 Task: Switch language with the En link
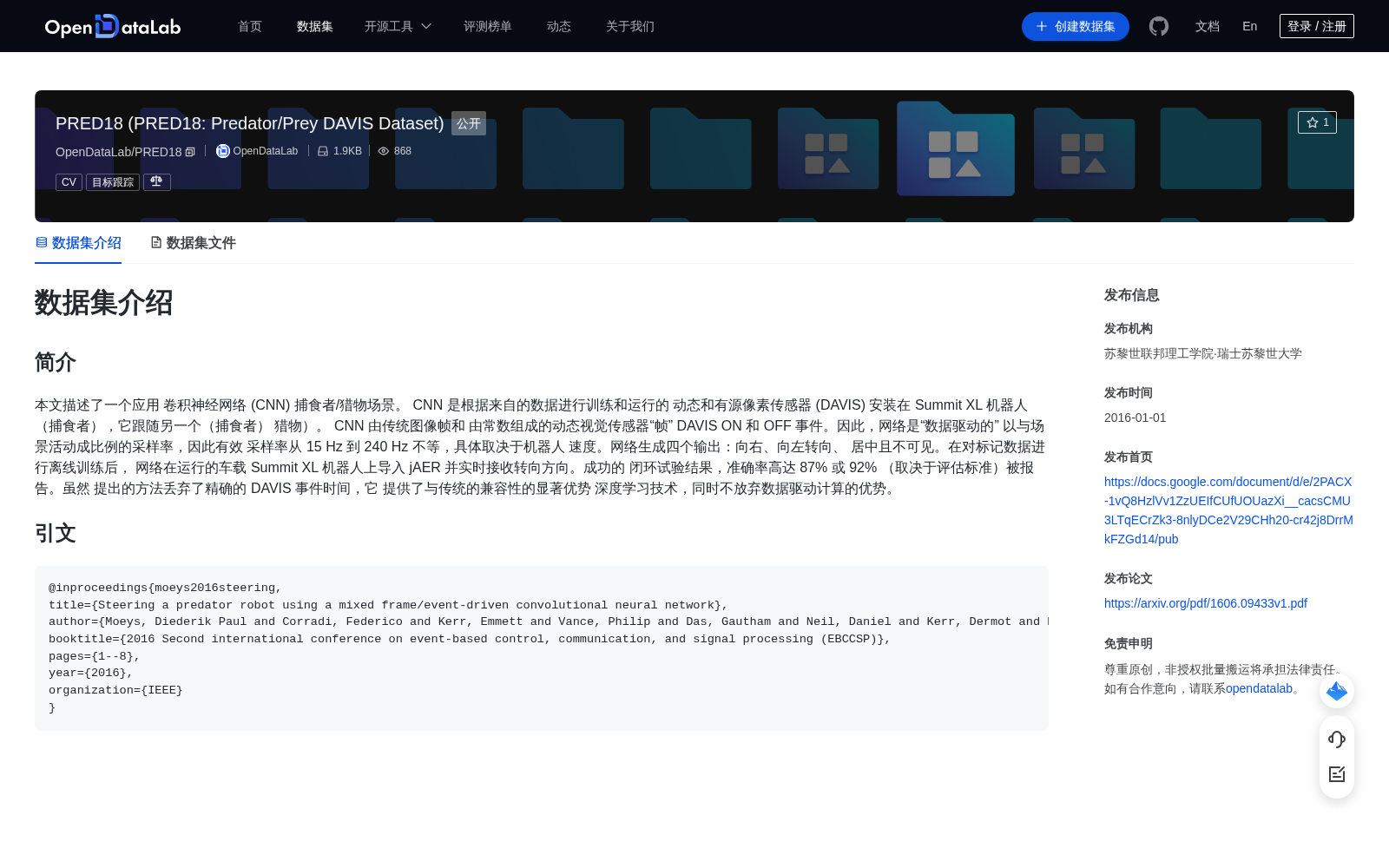pyautogui.click(x=1250, y=26)
